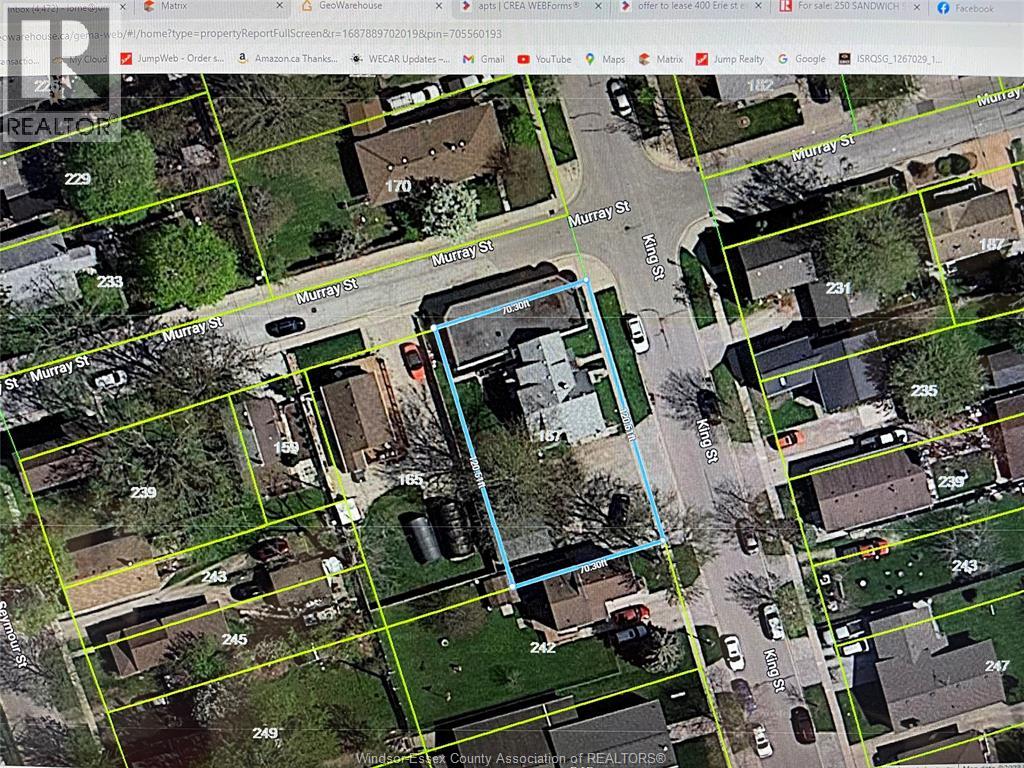1024x768 pixels.
Task: Click the Amazon.ca Thanks bookmark icon
Action: 243,58
